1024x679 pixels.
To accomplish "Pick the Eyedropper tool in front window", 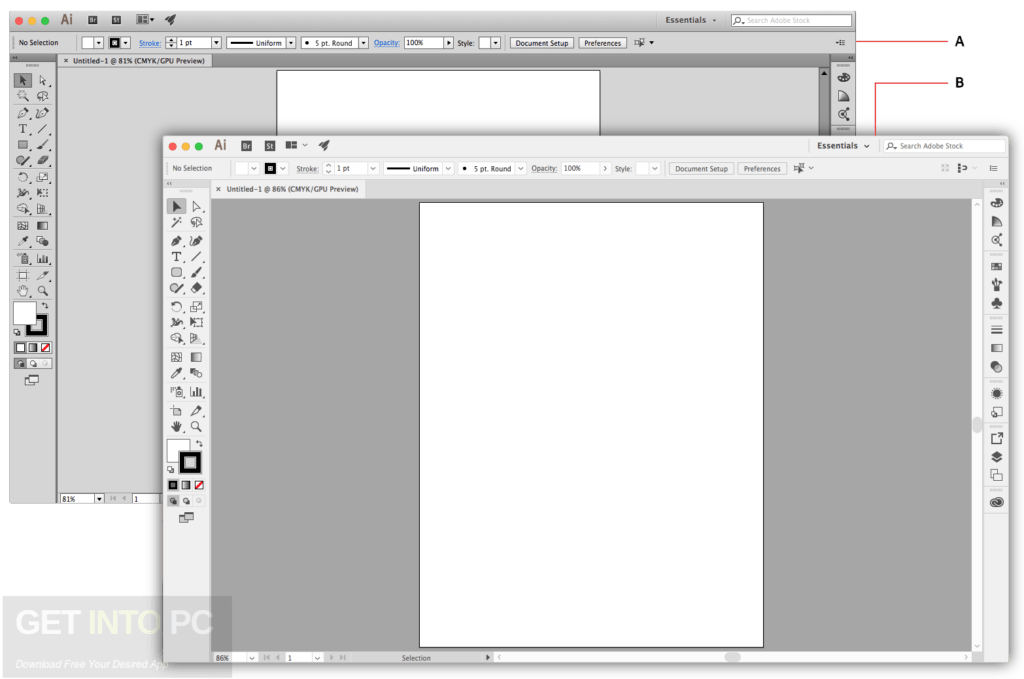I will (x=176, y=373).
